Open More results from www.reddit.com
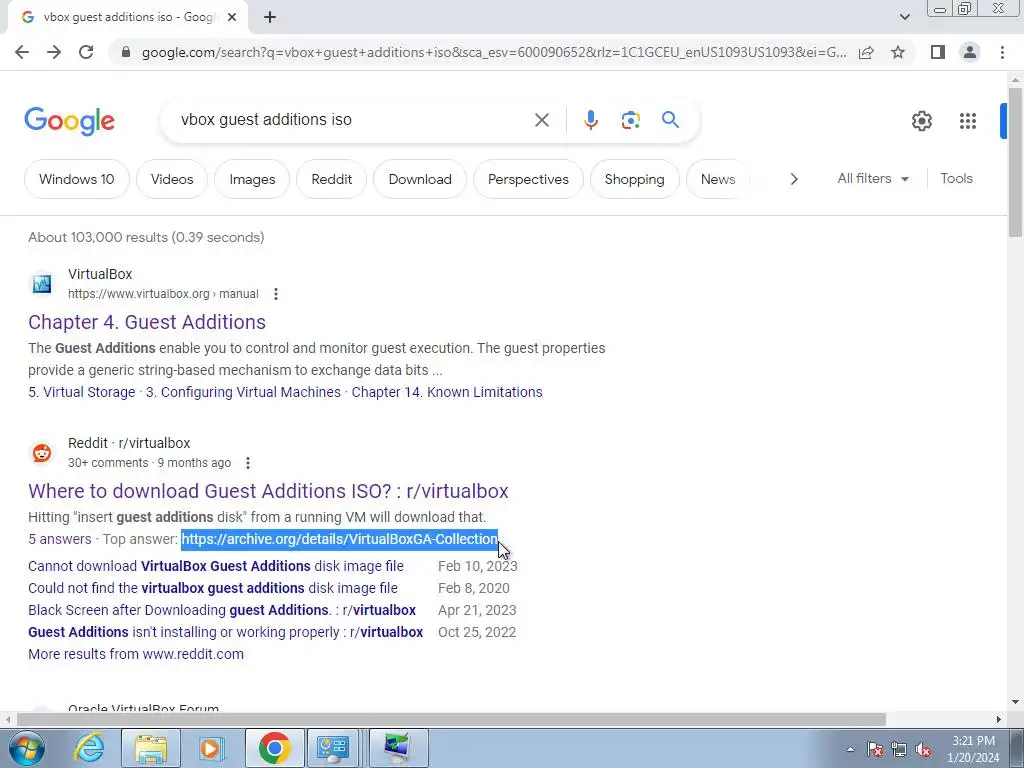 point(136,654)
